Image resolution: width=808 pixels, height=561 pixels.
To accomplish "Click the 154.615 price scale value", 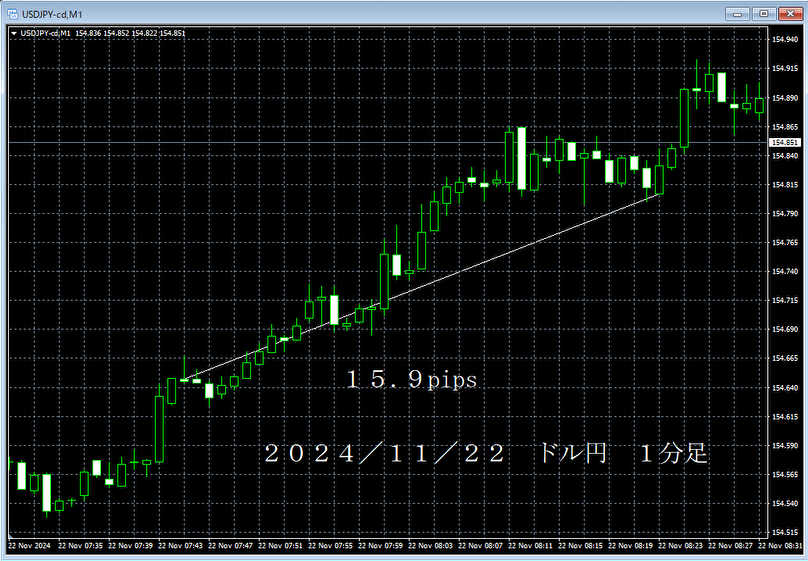I will point(785,416).
